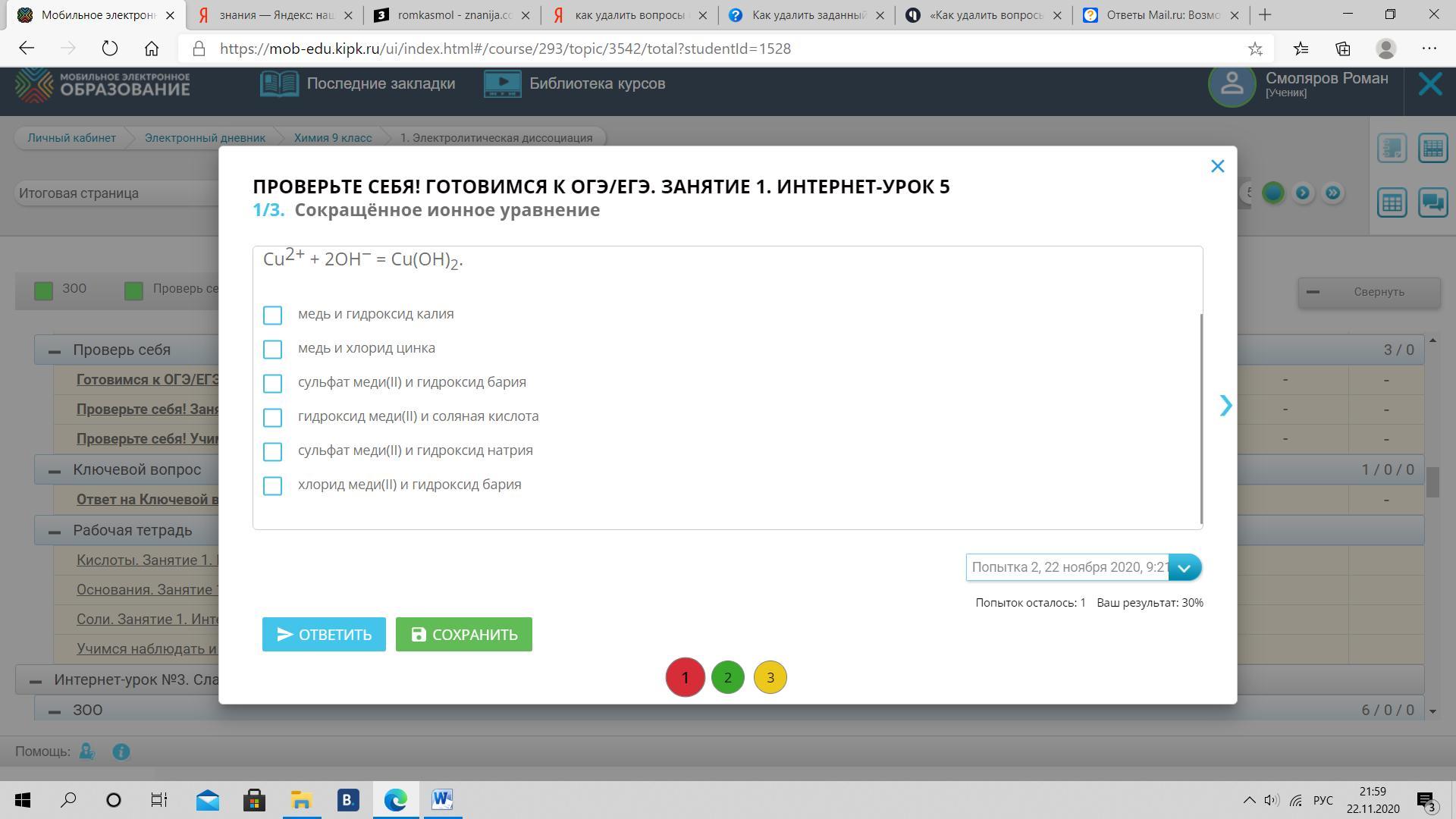The height and width of the screenshot is (819, 1456).
Task: Open the Последние закладки bookmarks icon
Action: point(279,83)
